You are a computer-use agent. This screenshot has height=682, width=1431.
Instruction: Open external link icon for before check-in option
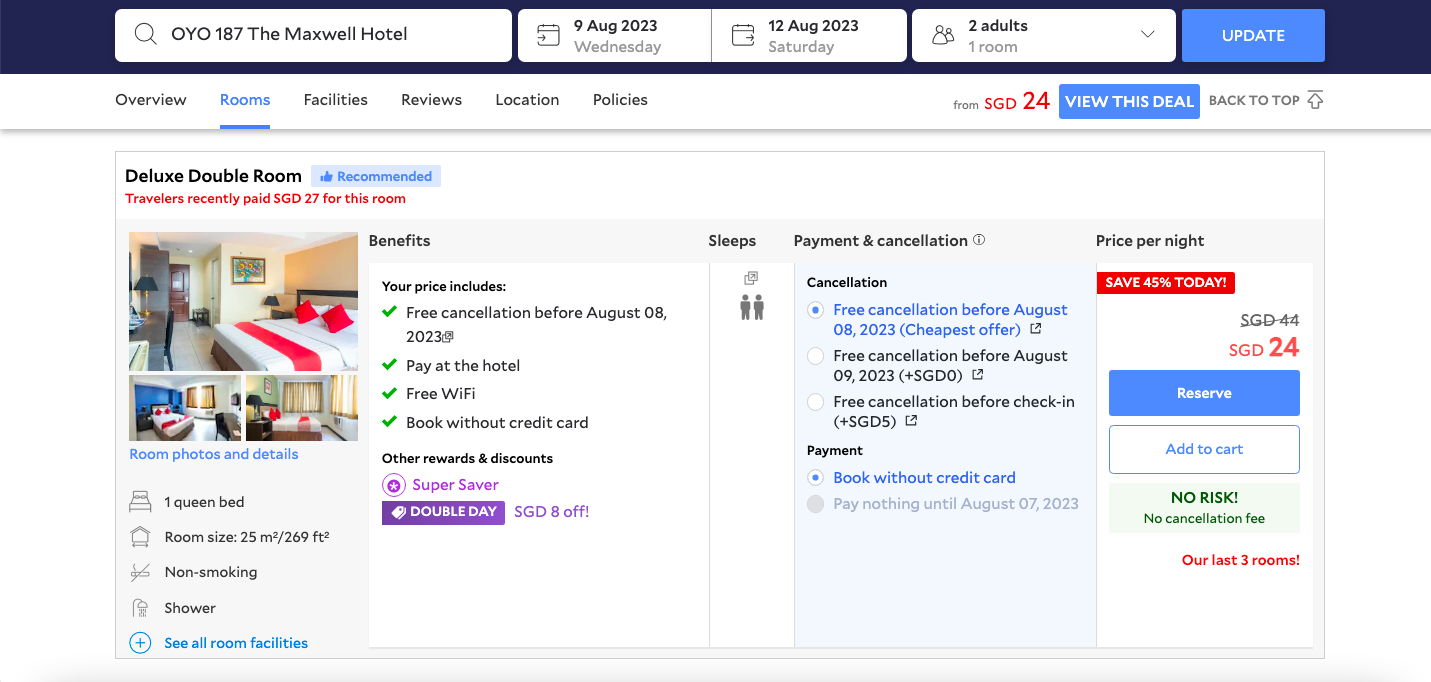pyautogui.click(x=911, y=421)
